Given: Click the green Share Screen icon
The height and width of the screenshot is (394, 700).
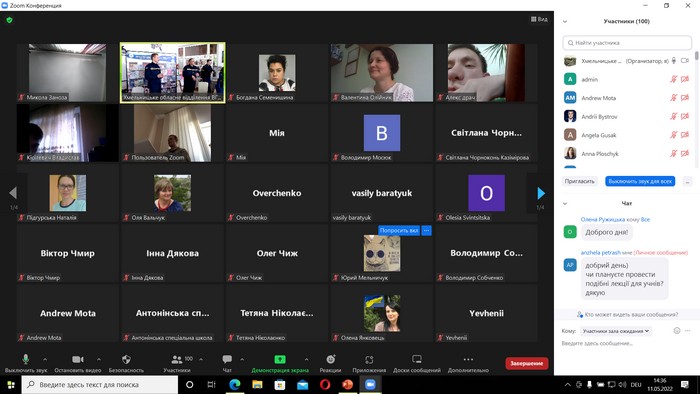Looking at the screenshot, I should [x=280, y=359].
